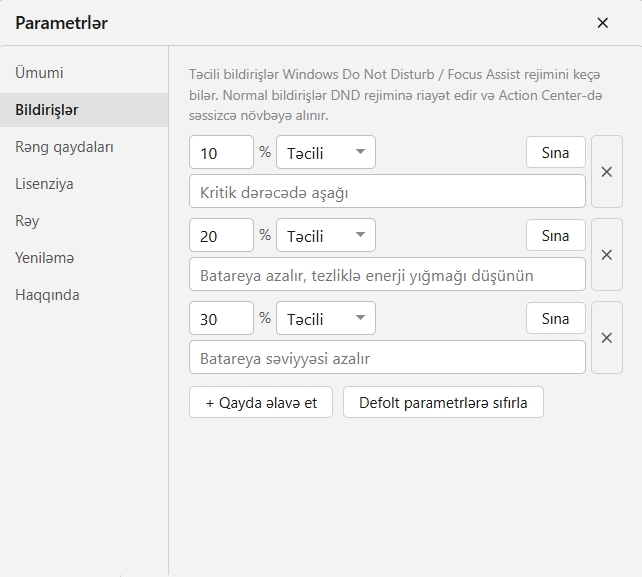642x577 pixels.
Task: Click the 20 percent threshold field
Action: [x=222, y=235]
